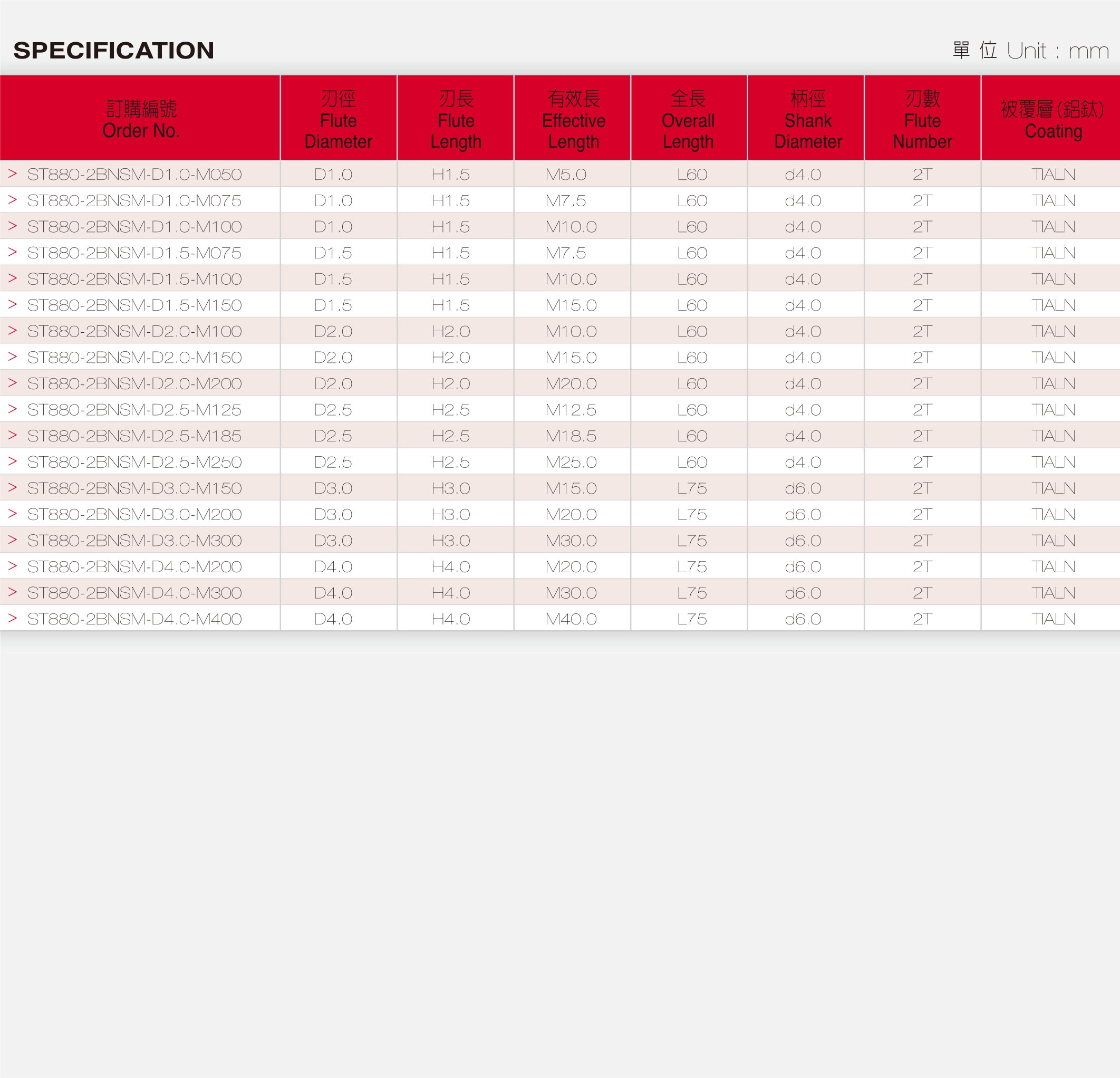Select order ST880-2BNSM-D3.0-M200
This screenshot has height=1078, width=1120.
134,514
